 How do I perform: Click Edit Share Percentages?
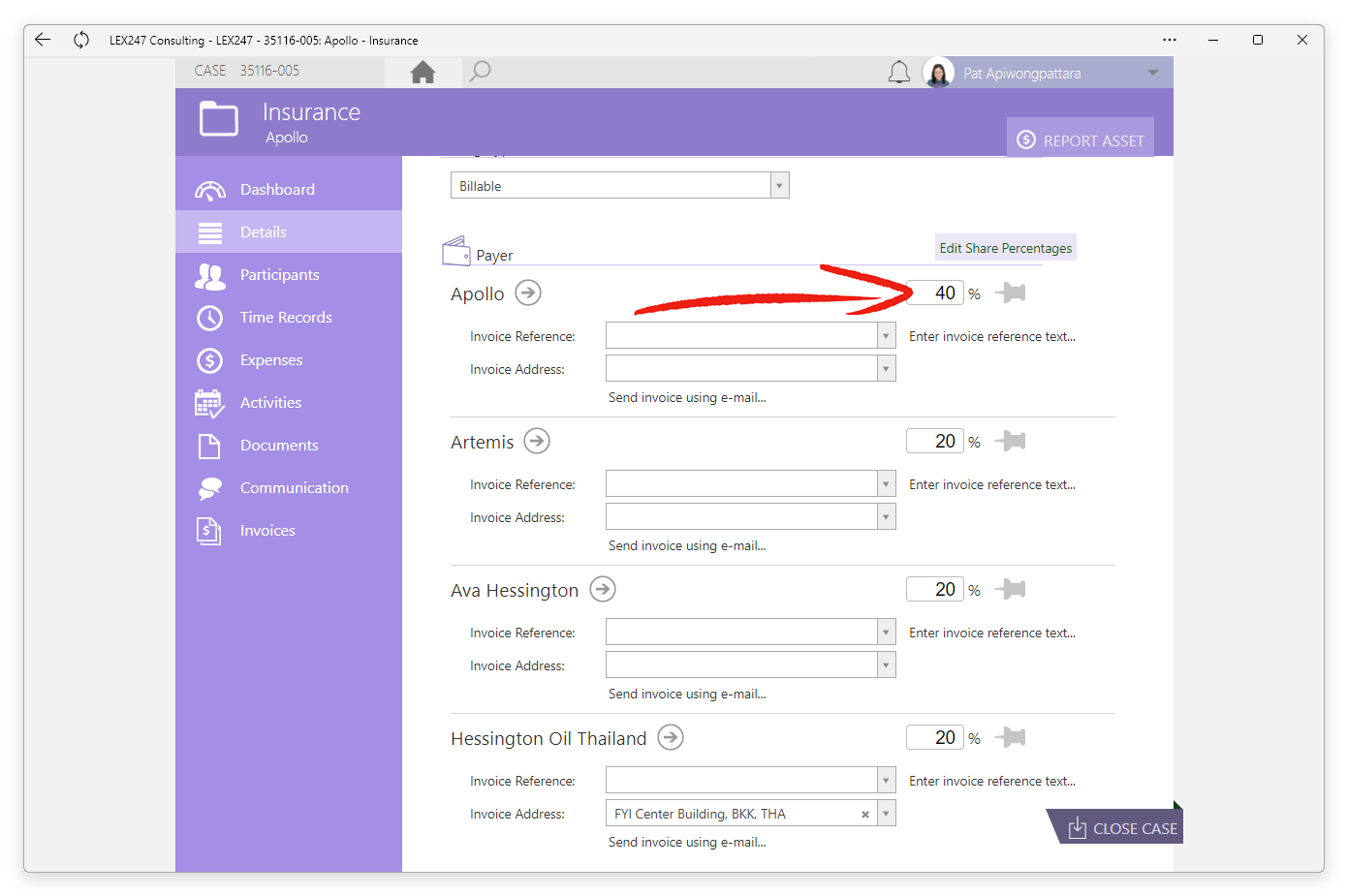pyautogui.click(x=1006, y=248)
